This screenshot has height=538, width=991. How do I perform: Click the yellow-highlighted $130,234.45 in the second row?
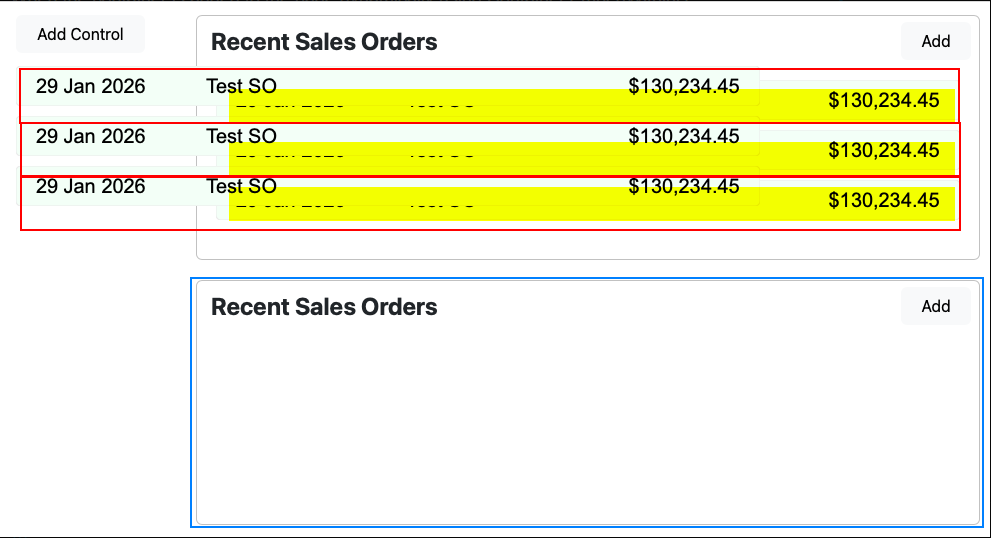pos(884,150)
